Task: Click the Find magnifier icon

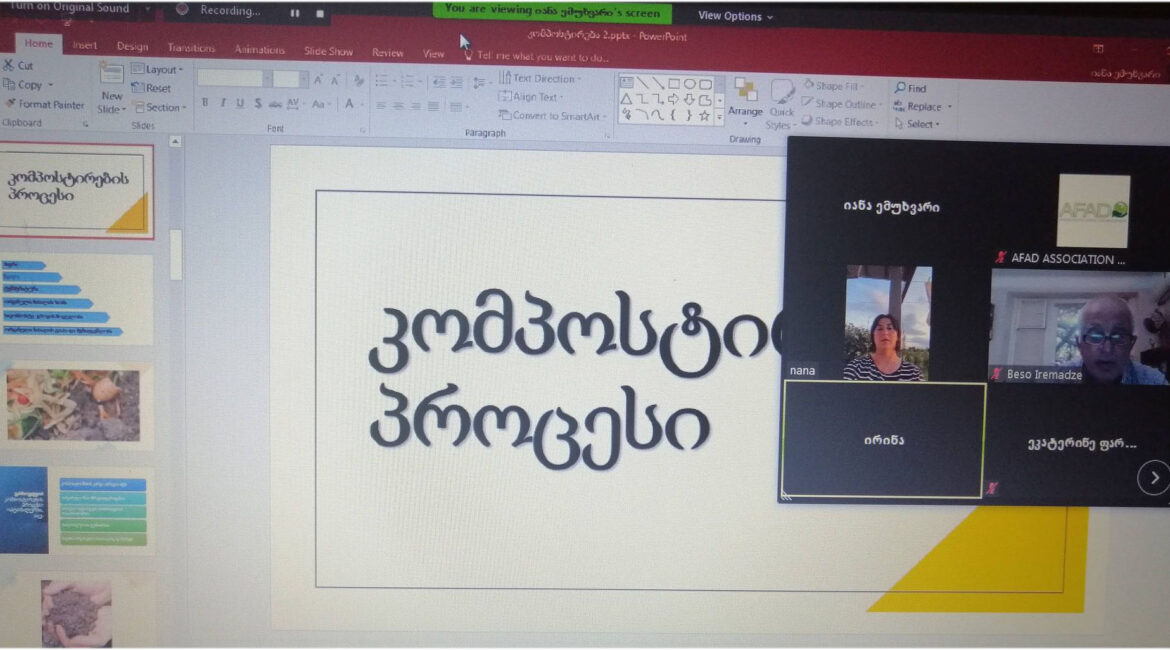Action: click(900, 88)
